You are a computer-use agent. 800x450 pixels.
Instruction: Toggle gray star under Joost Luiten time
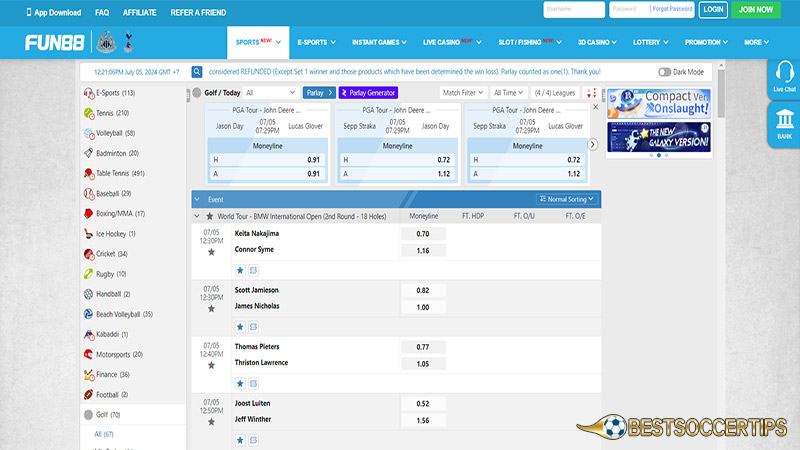pyautogui.click(x=211, y=422)
